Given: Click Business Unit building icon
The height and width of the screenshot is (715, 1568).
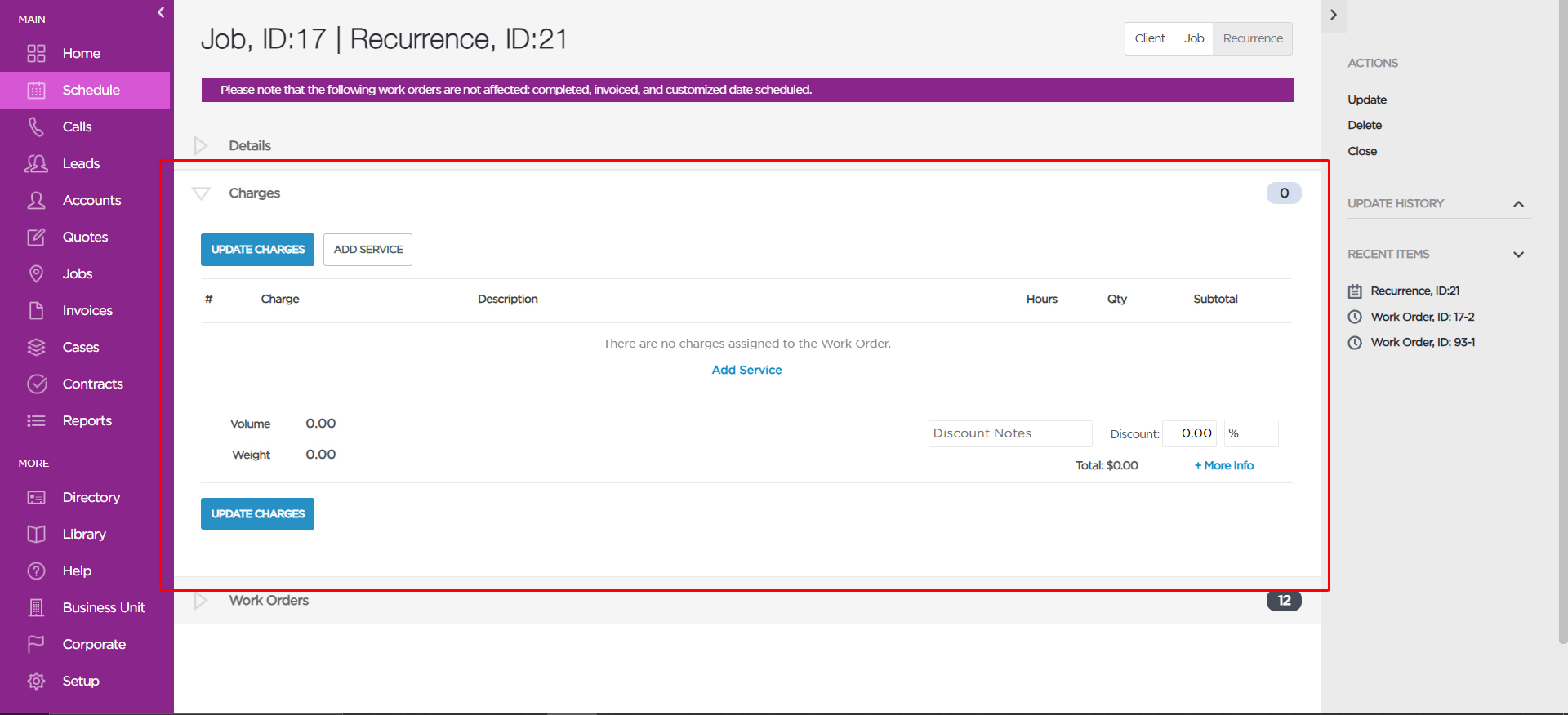Looking at the screenshot, I should pos(36,608).
